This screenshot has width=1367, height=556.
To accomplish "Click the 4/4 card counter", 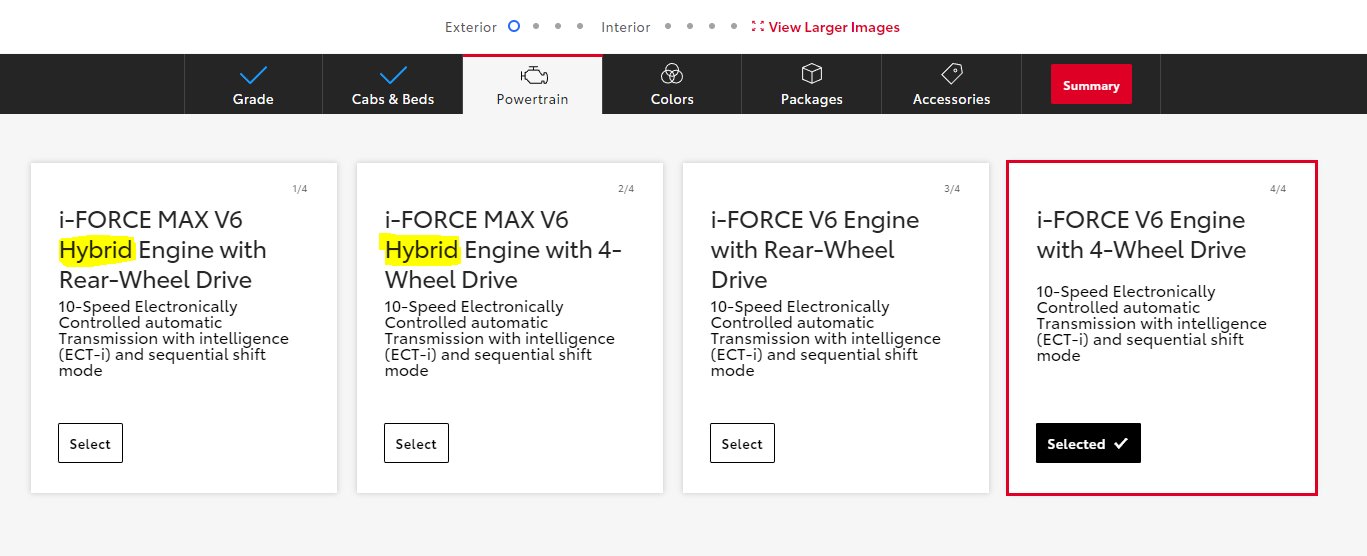I will click(1278, 189).
